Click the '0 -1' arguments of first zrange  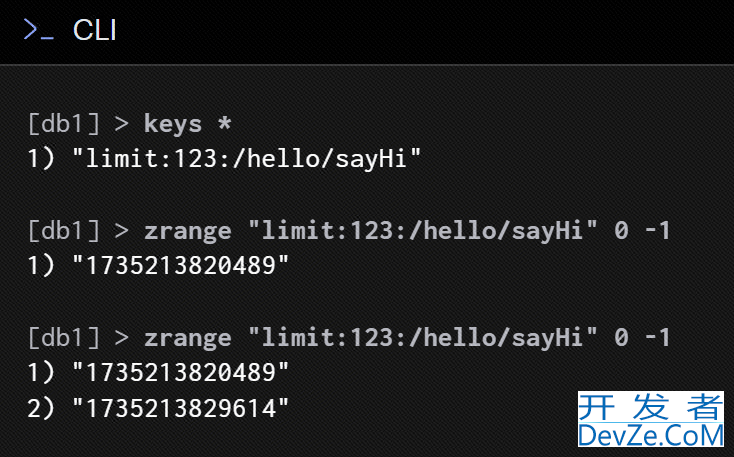pyautogui.click(x=642, y=231)
